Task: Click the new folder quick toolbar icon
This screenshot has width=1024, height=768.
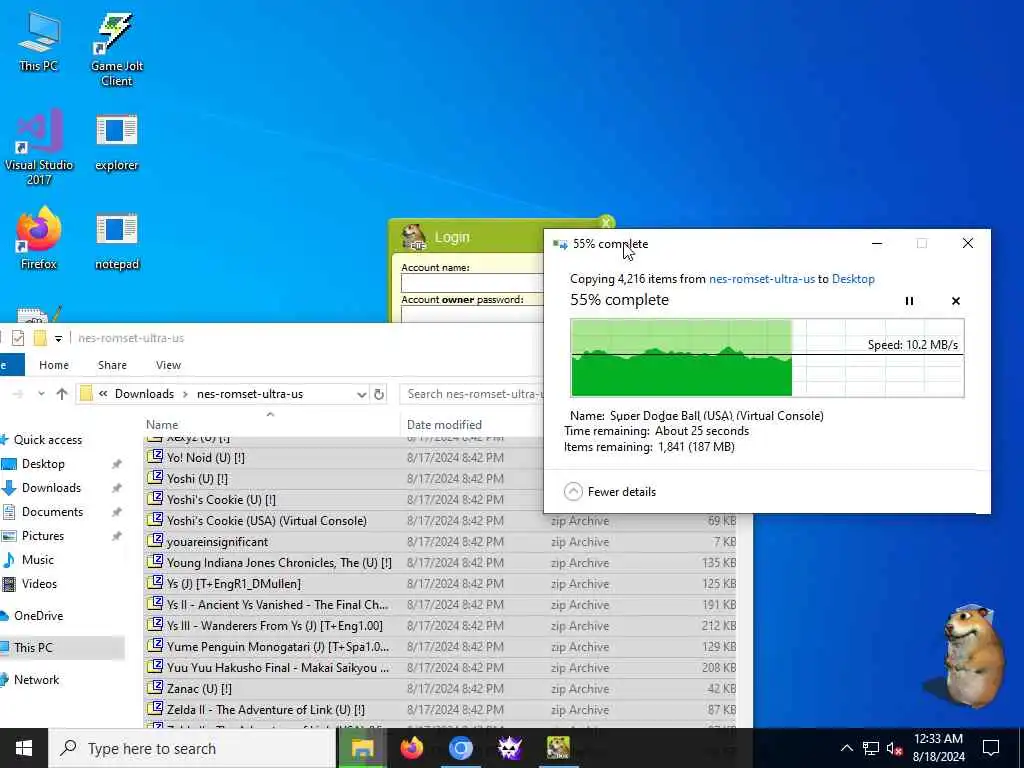Action: (40, 338)
